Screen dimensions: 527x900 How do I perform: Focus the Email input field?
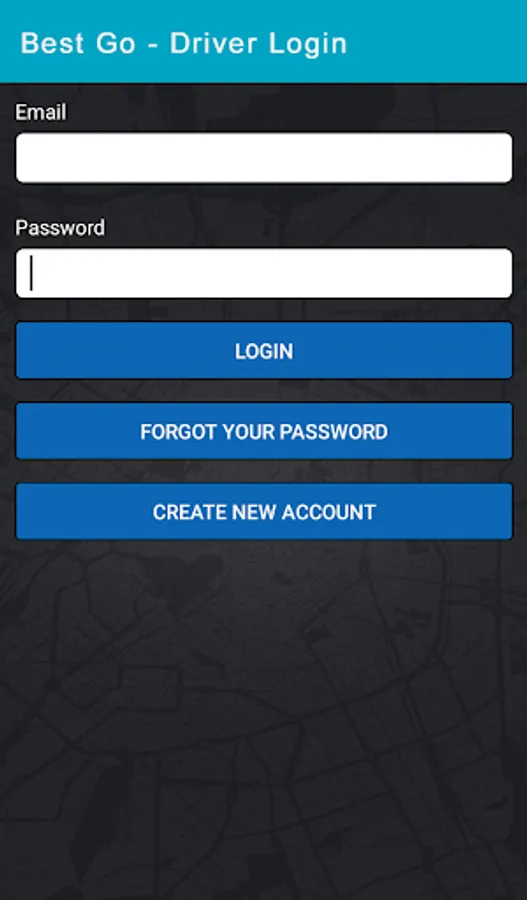coord(264,158)
